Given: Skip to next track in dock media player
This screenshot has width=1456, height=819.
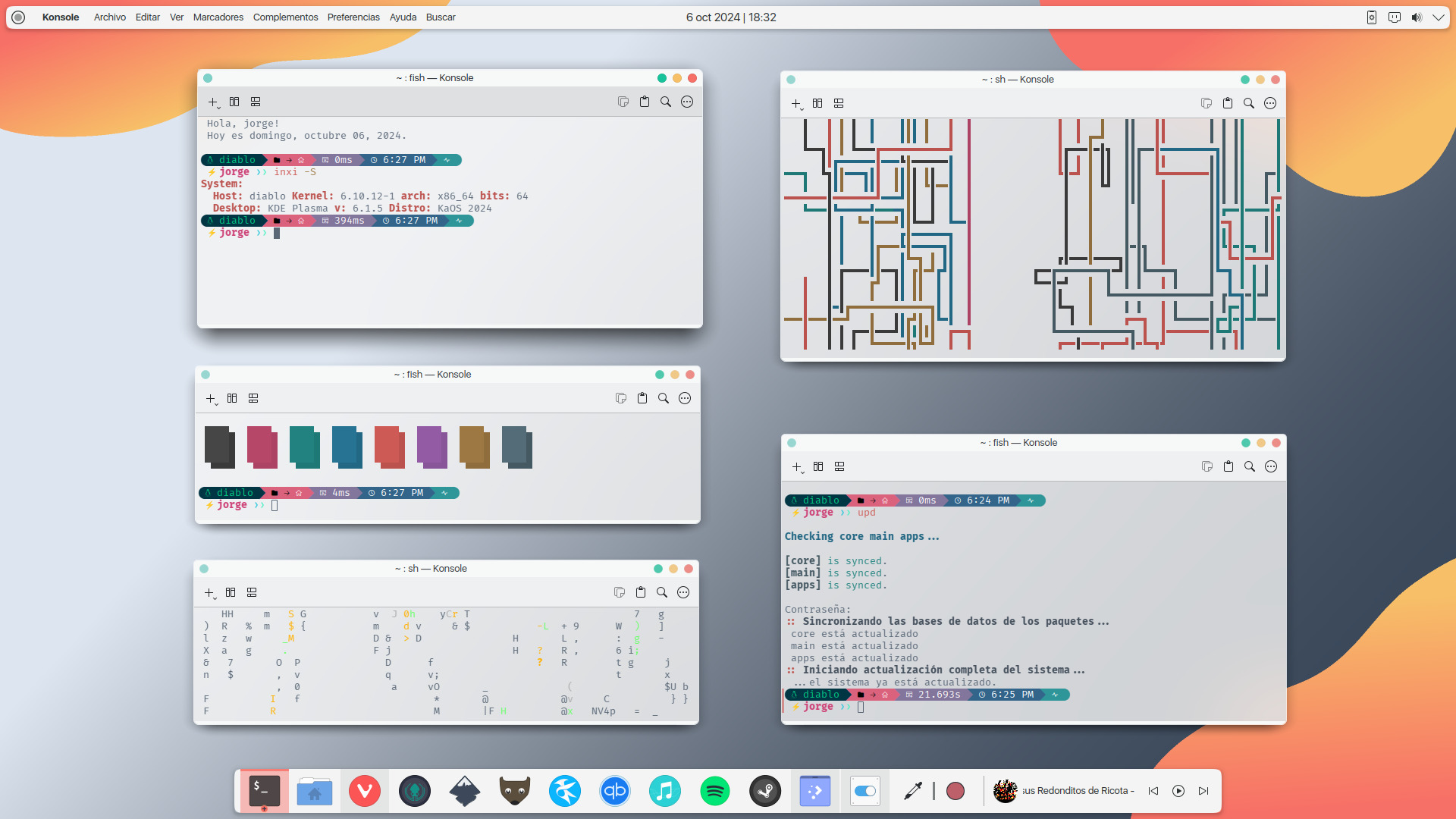Looking at the screenshot, I should (1203, 791).
